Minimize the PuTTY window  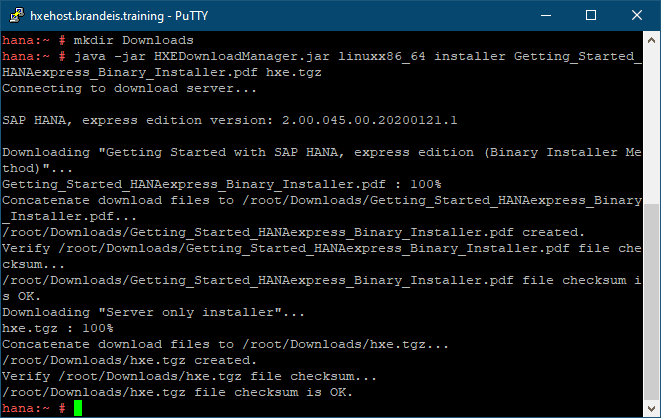click(x=546, y=16)
